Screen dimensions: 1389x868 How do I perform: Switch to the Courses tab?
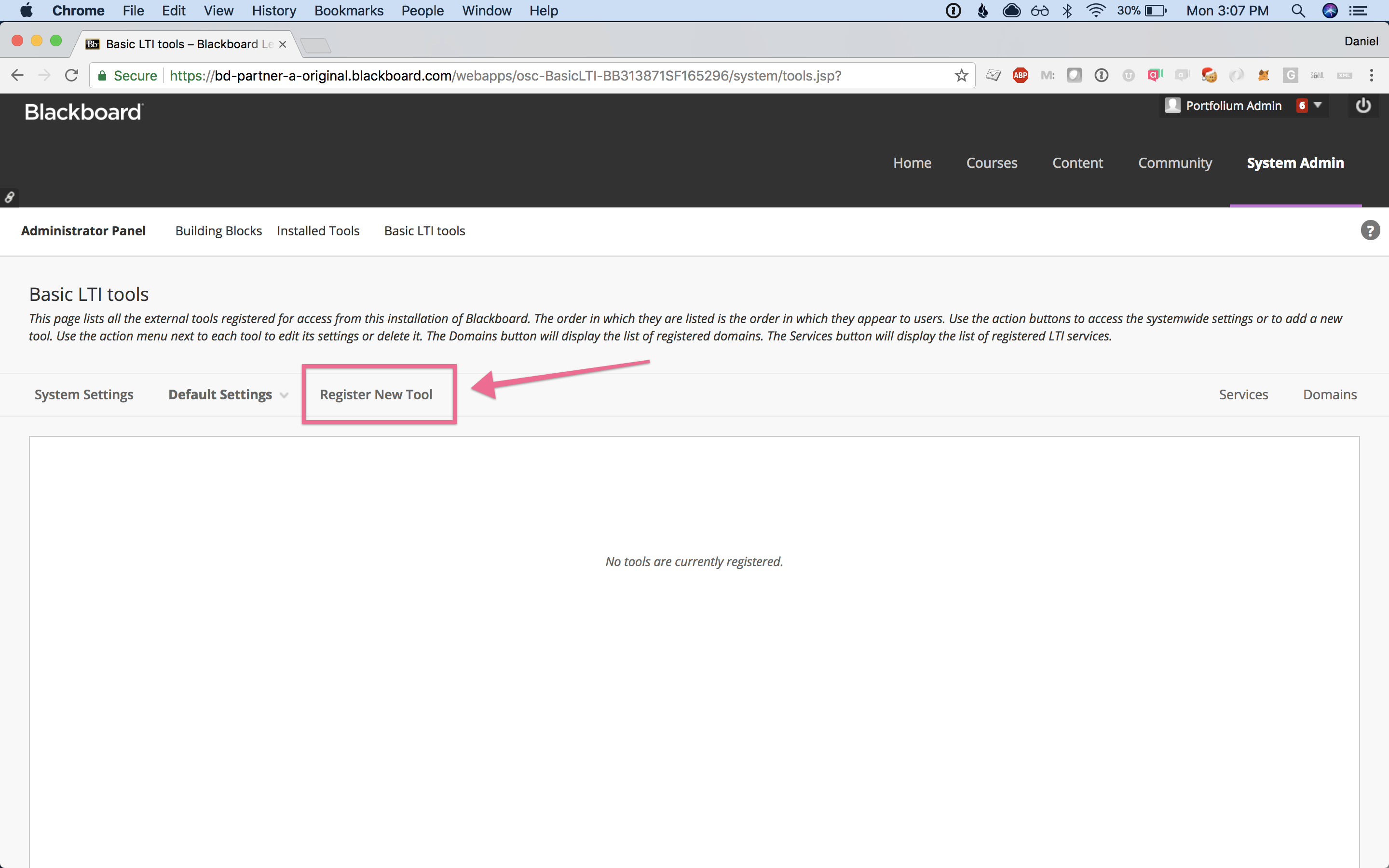click(x=991, y=163)
